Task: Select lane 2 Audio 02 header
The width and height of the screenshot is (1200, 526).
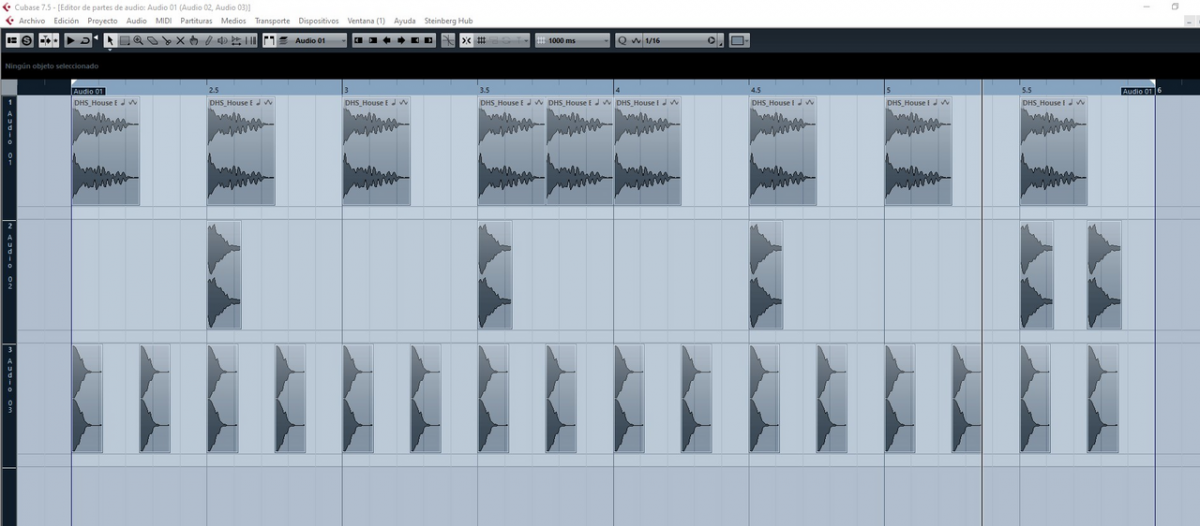Action: pyautogui.click(x=9, y=280)
